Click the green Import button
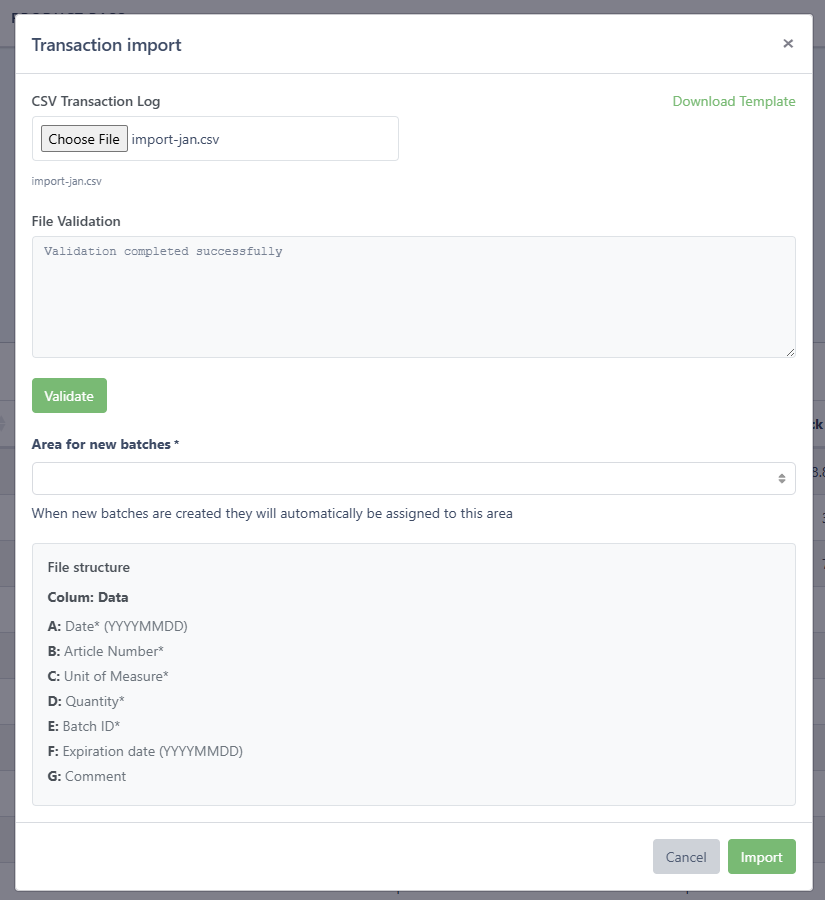 (761, 857)
